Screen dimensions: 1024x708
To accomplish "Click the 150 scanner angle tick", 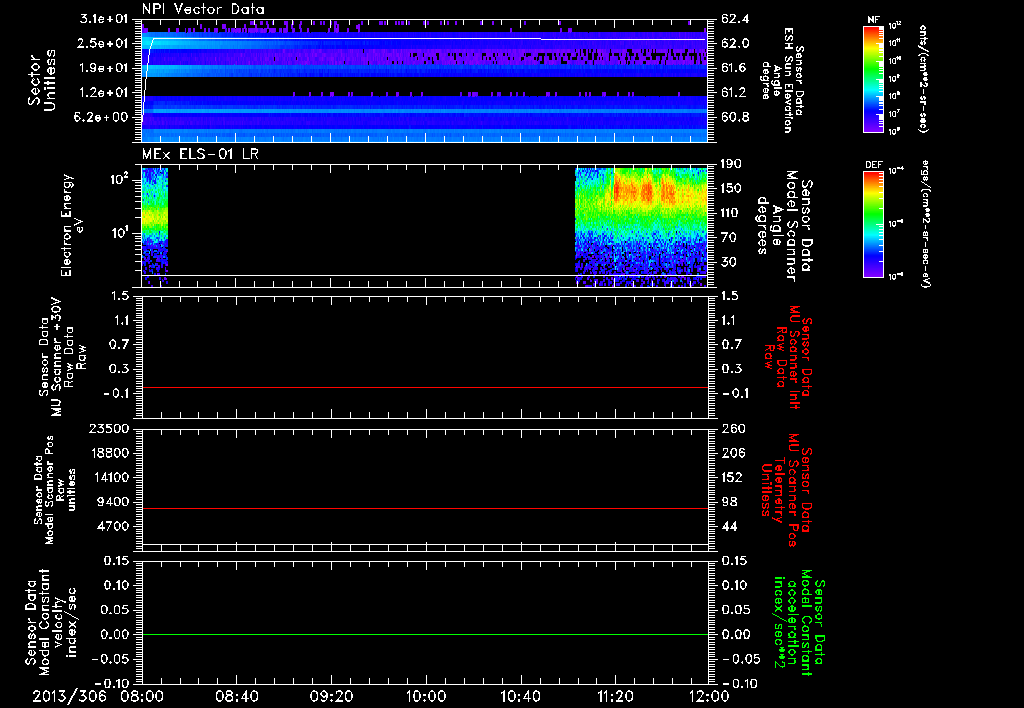I will pyautogui.click(x=732, y=189).
